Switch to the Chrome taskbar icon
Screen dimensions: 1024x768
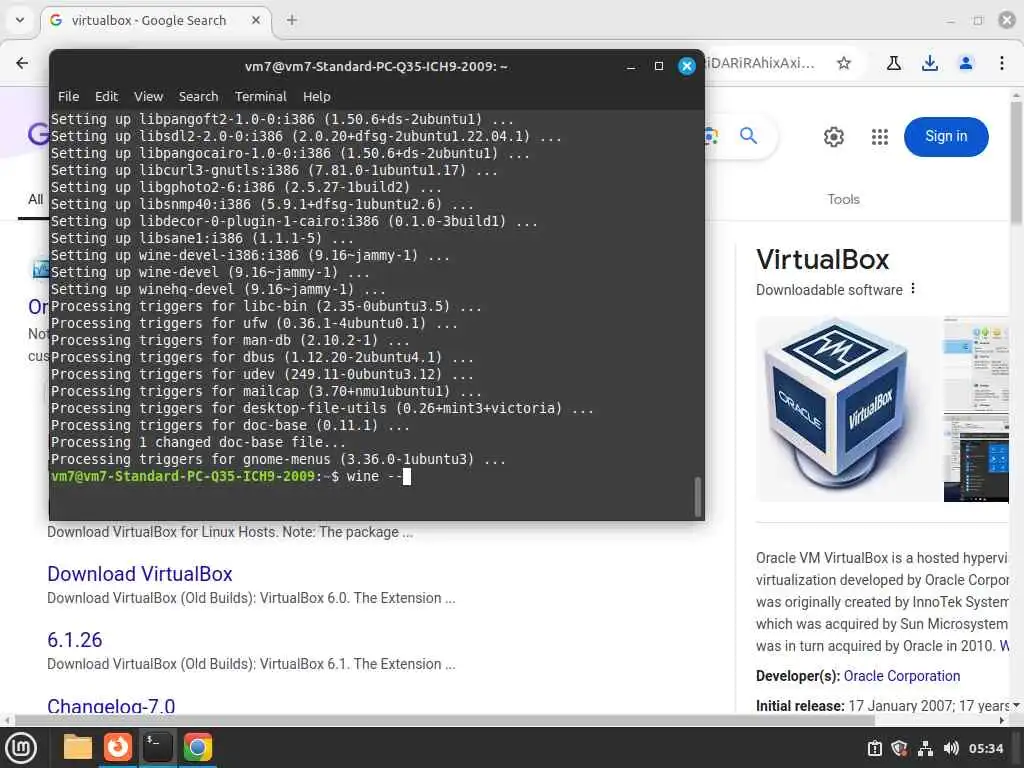point(197,747)
